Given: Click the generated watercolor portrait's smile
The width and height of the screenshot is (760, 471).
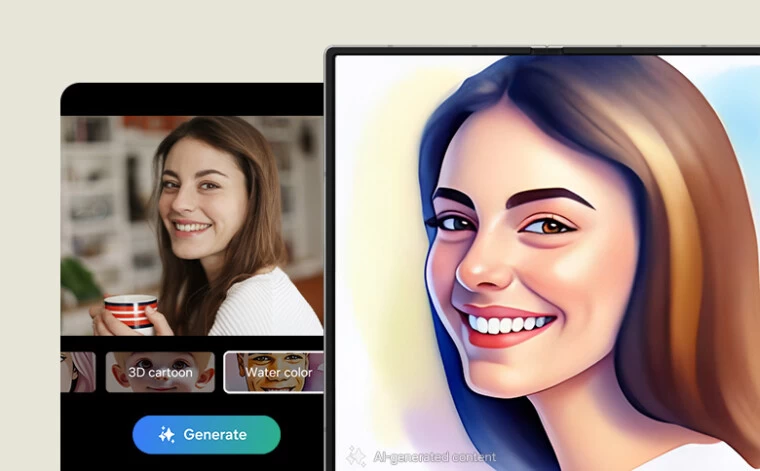Looking at the screenshot, I should [510, 325].
